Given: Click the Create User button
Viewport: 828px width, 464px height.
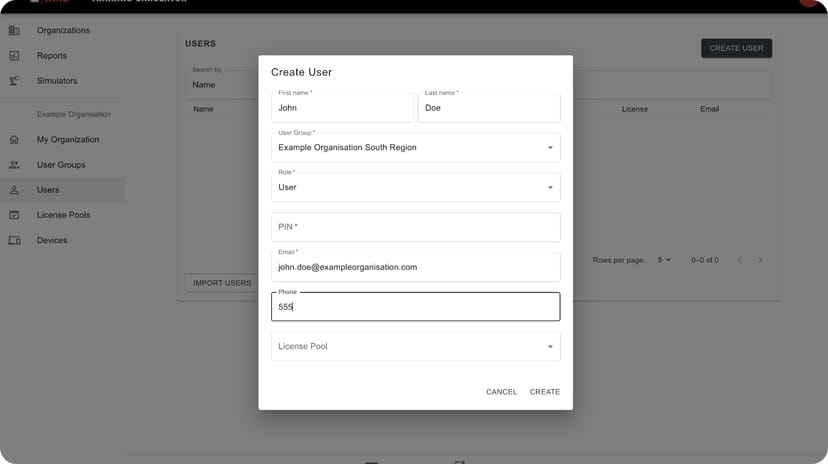Looking at the screenshot, I should (x=736, y=48).
